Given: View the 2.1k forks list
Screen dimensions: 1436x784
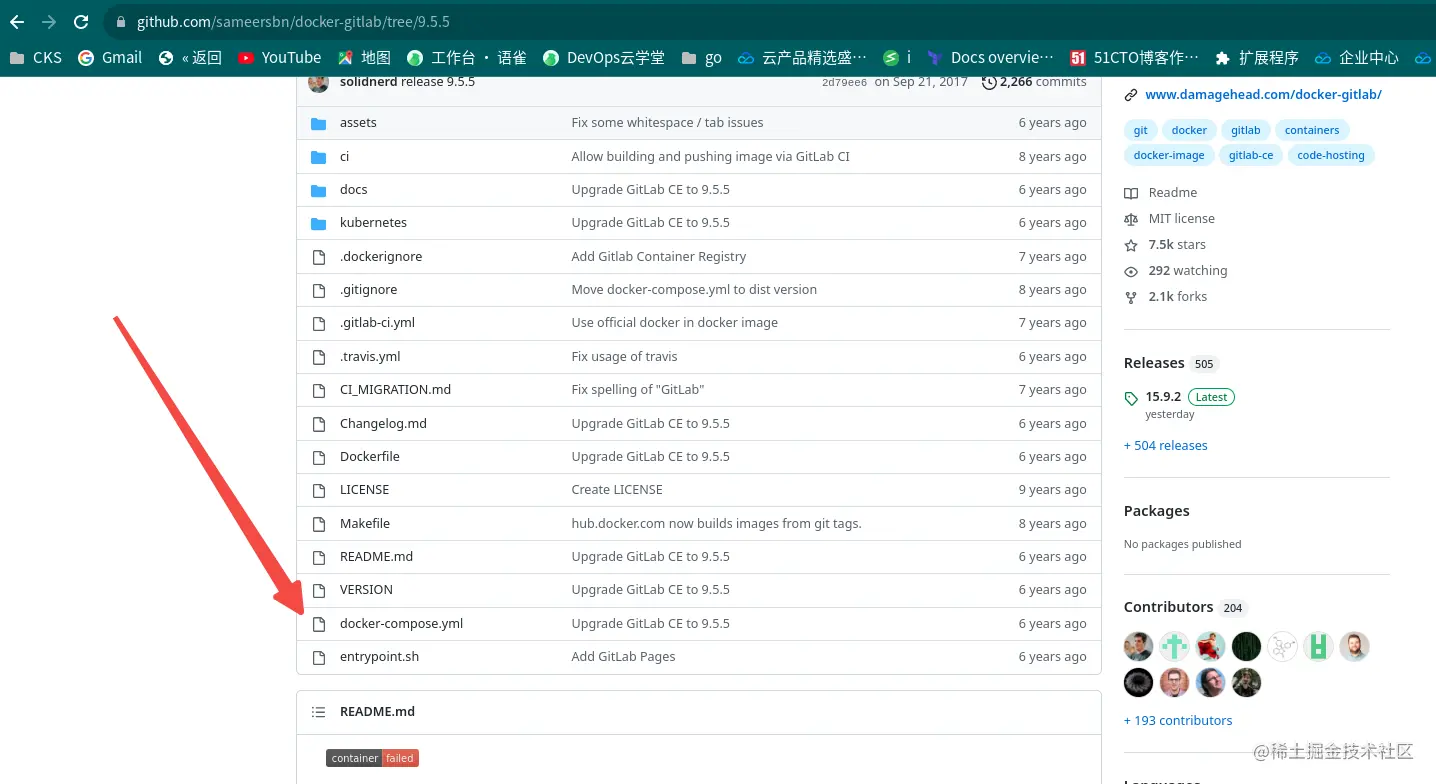Looking at the screenshot, I should (1166, 297).
